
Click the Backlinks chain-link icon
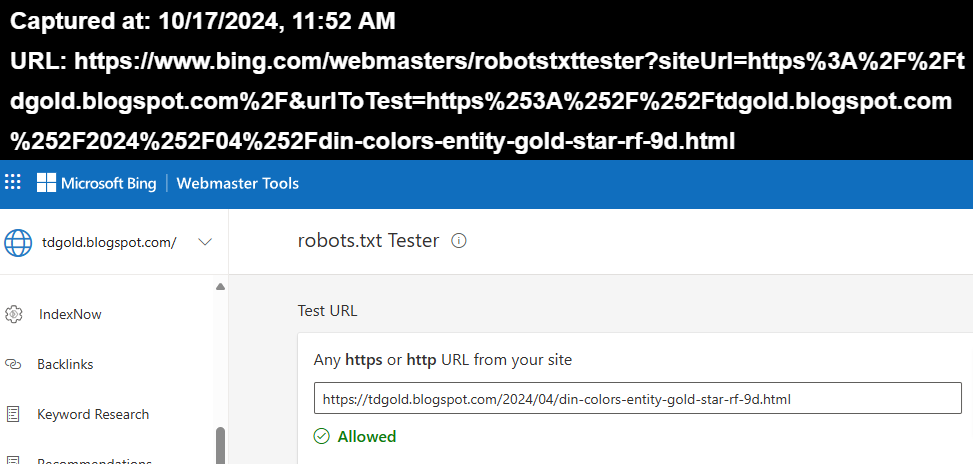coord(14,364)
